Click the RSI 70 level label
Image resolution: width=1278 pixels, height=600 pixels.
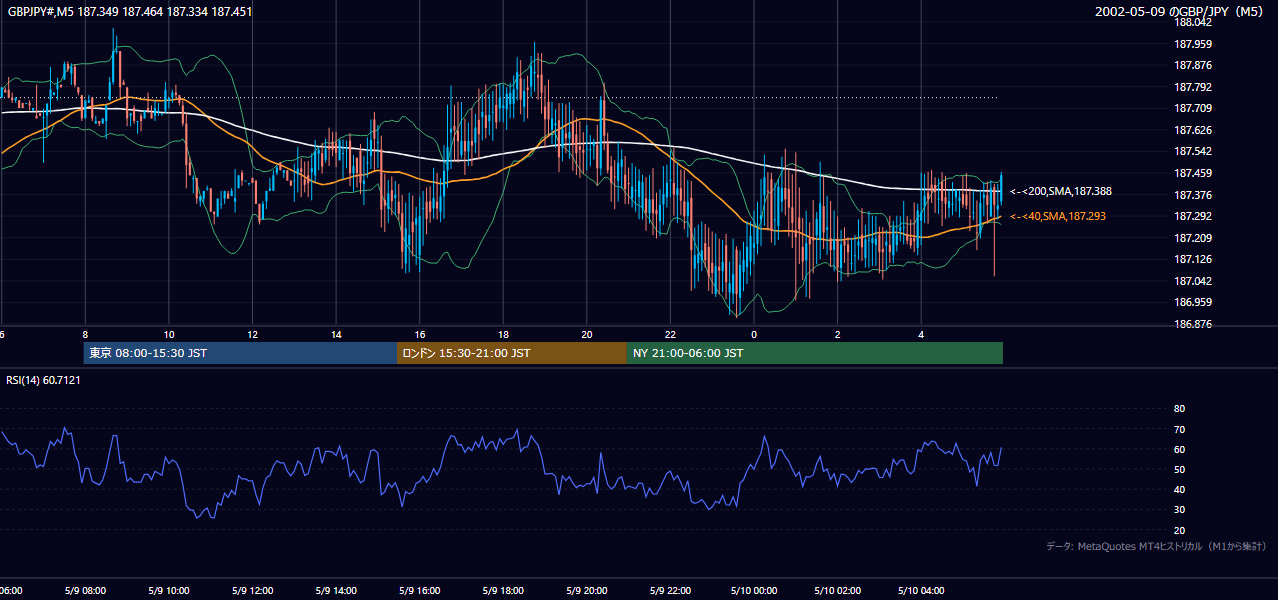click(x=1179, y=429)
